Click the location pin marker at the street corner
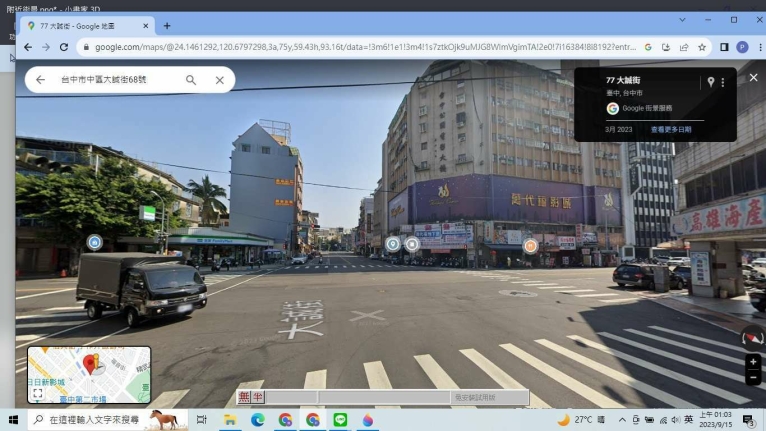Image resolution: width=766 pixels, height=431 pixels. [393, 244]
